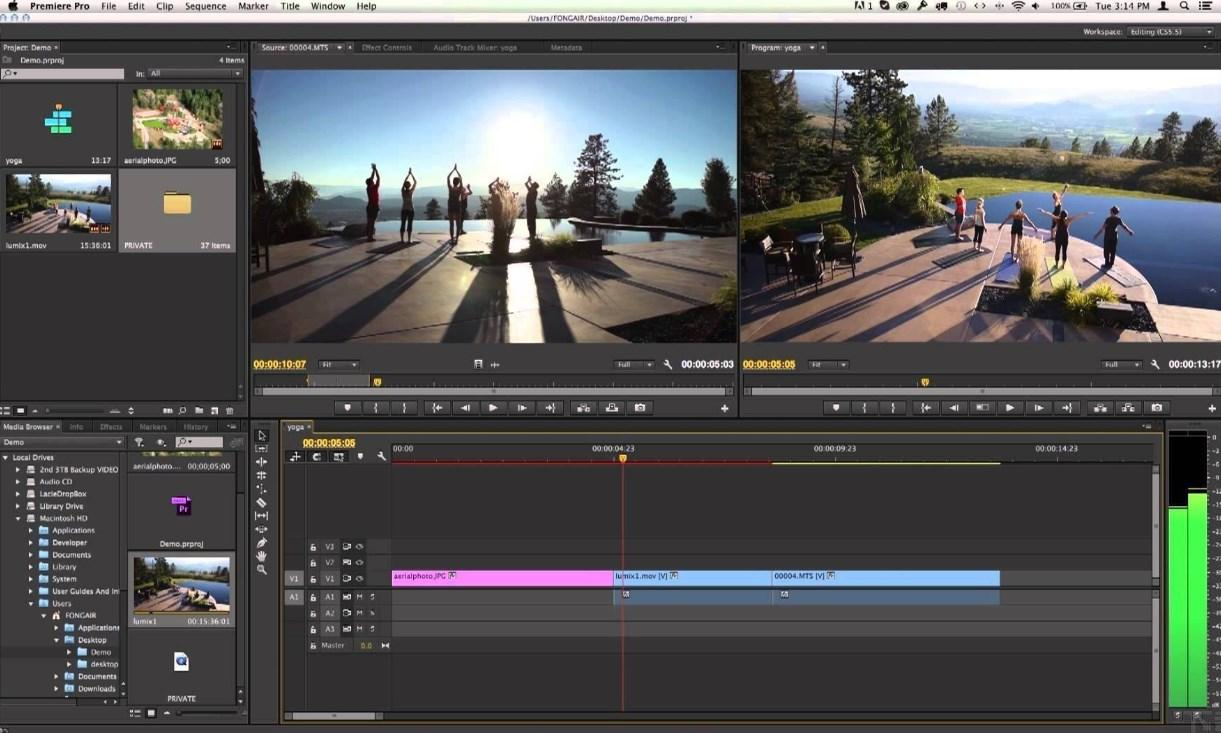
Task: Open the Sequence menu
Action: [x=205, y=6]
